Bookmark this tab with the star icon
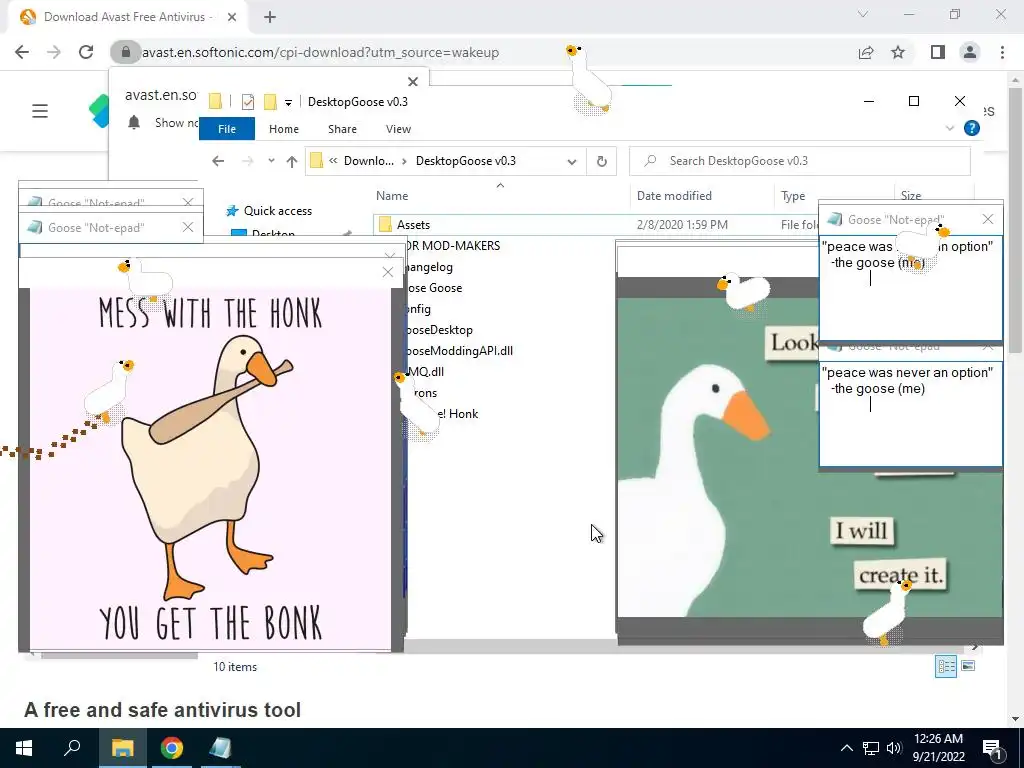1024x768 pixels. pyautogui.click(x=898, y=52)
